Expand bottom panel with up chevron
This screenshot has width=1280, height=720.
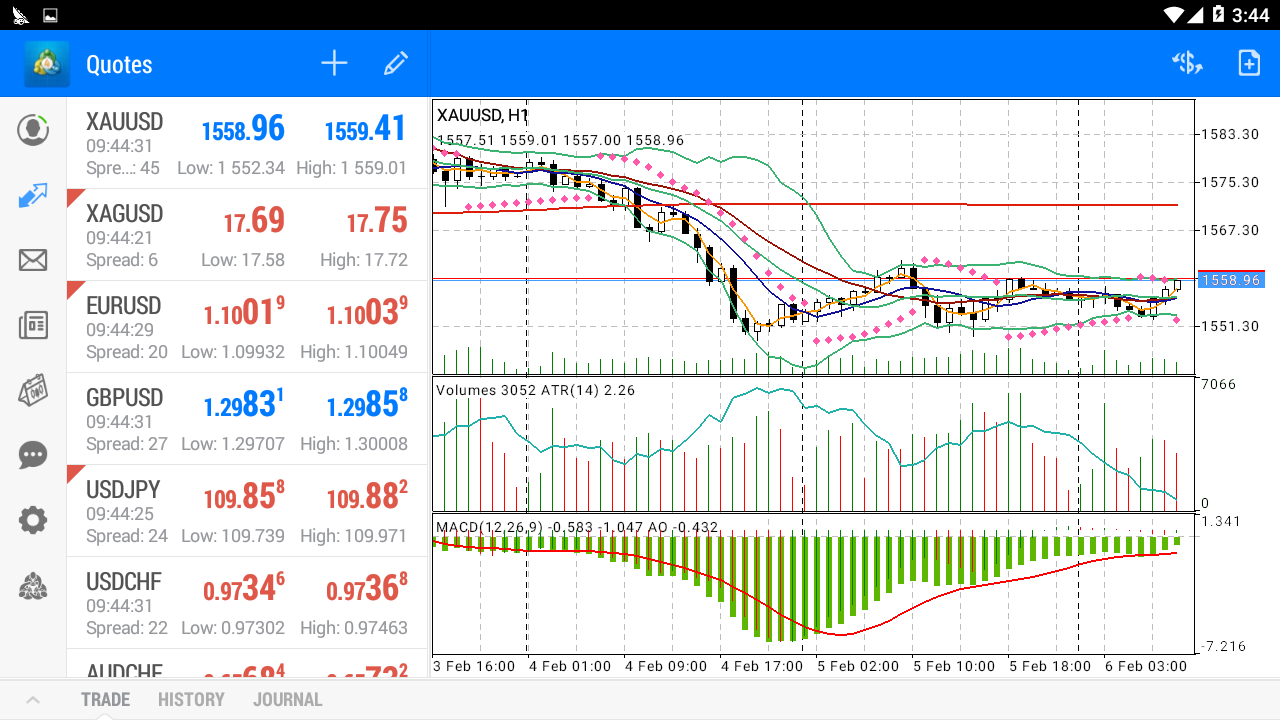coord(32,700)
